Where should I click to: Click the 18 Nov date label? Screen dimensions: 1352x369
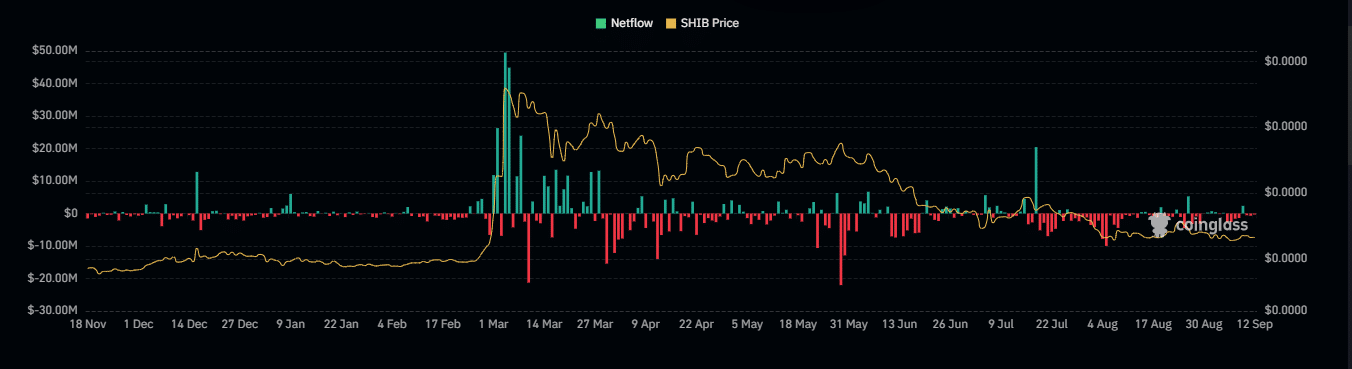pyautogui.click(x=87, y=324)
